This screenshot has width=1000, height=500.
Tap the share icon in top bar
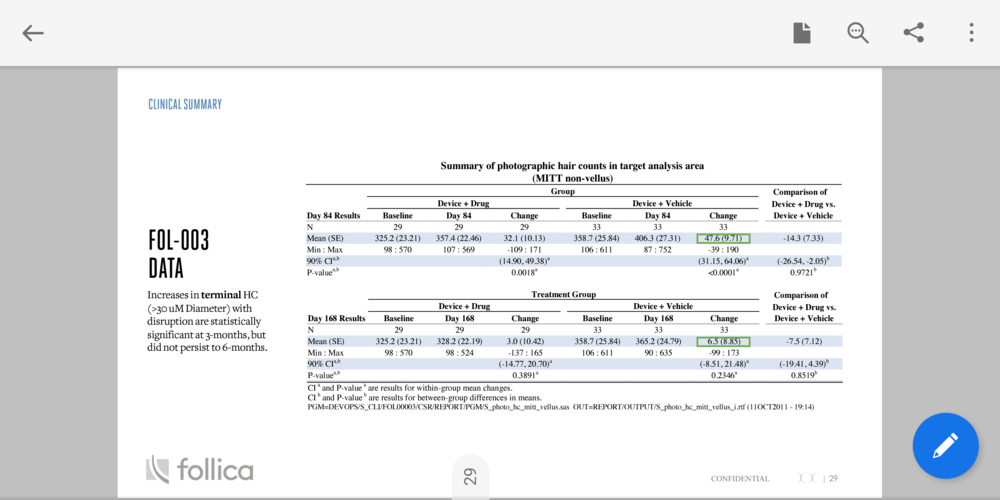pyautogui.click(x=914, y=33)
